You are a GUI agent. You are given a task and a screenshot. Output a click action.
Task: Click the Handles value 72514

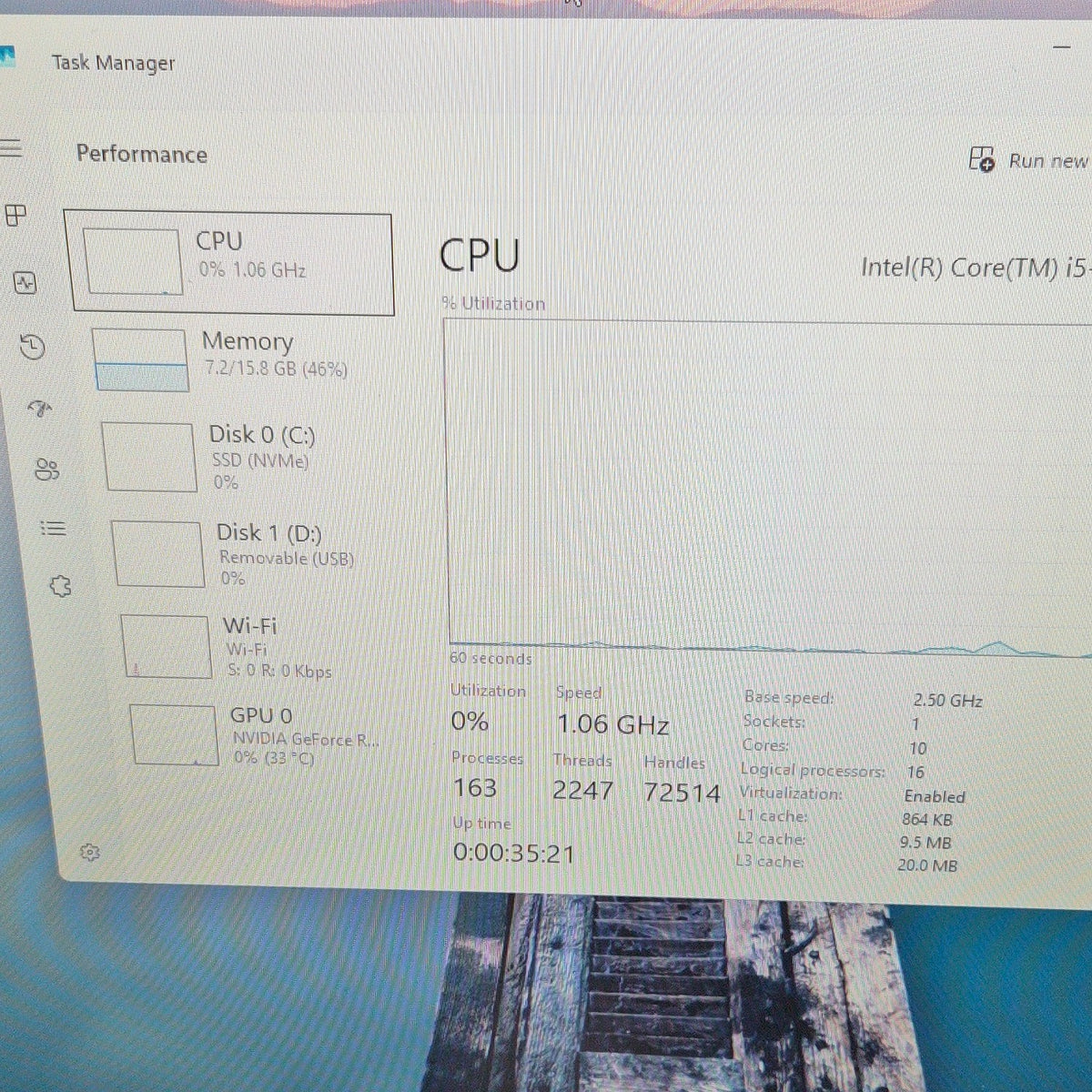click(x=682, y=793)
